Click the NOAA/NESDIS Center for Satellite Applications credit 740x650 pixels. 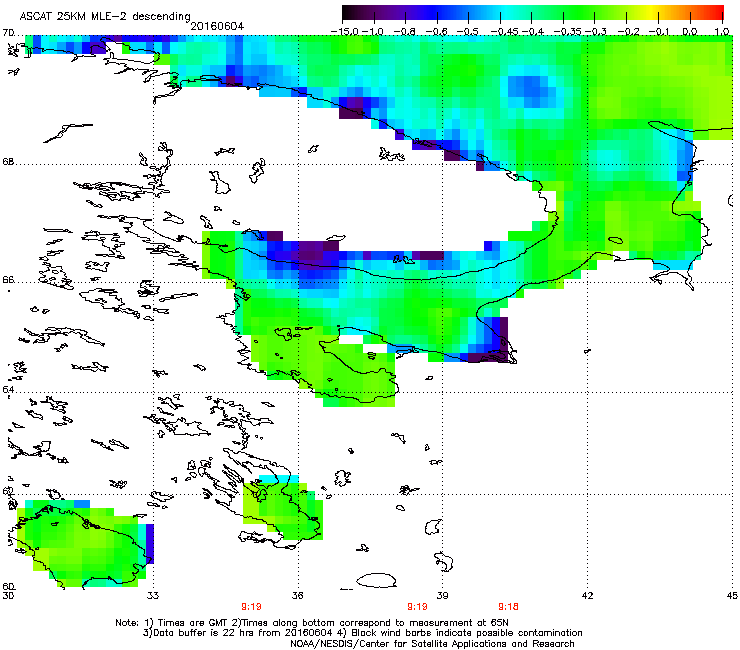pyautogui.click(x=432, y=644)
